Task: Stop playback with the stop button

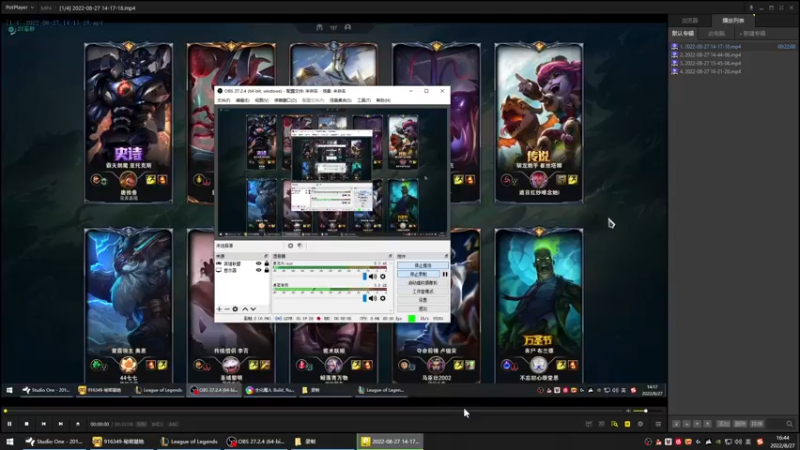Action: [x=27, y=424]
